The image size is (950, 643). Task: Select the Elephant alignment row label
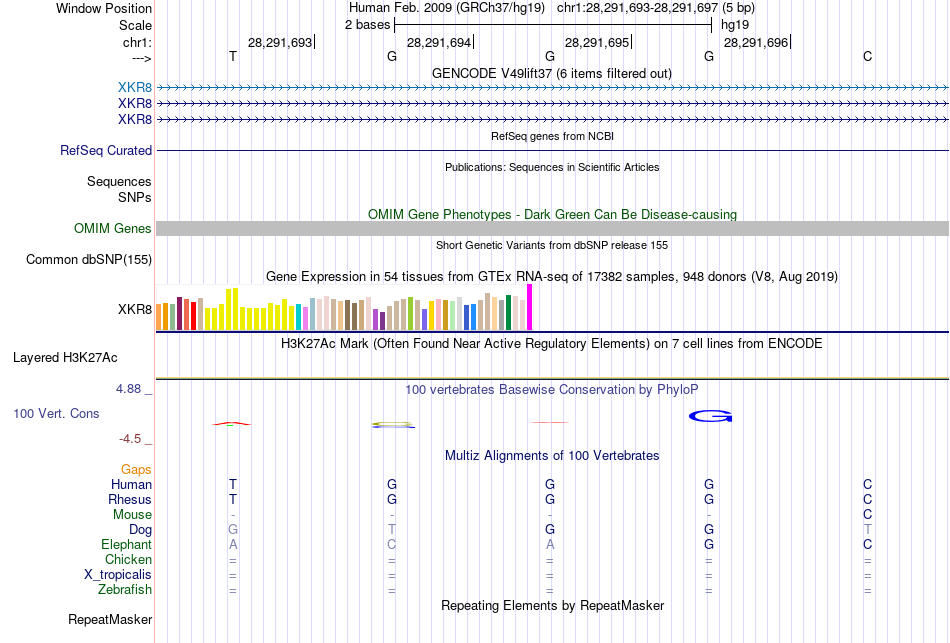[x=126, y=544]
